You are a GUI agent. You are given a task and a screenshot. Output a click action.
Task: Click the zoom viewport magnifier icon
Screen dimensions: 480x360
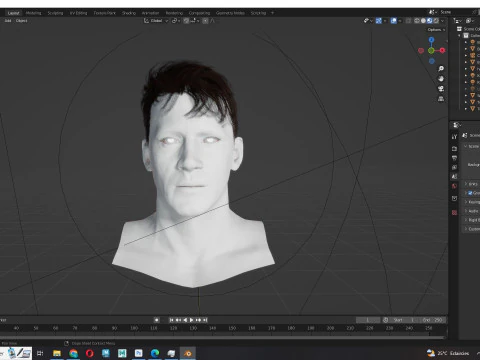click(441, 69)
